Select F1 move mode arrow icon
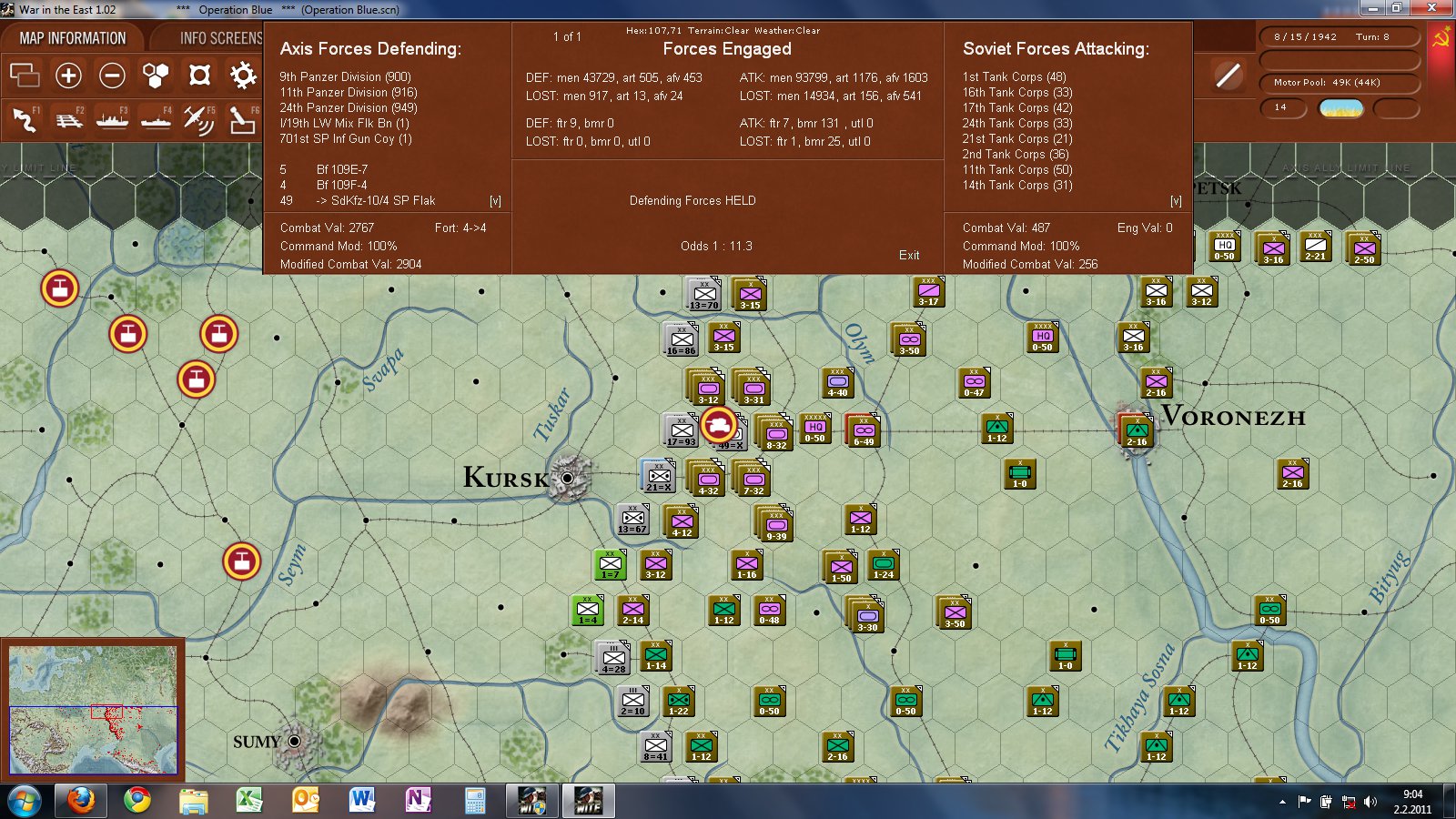The image size is (1456, 819). pyautogui.click(x=25, y=120)
